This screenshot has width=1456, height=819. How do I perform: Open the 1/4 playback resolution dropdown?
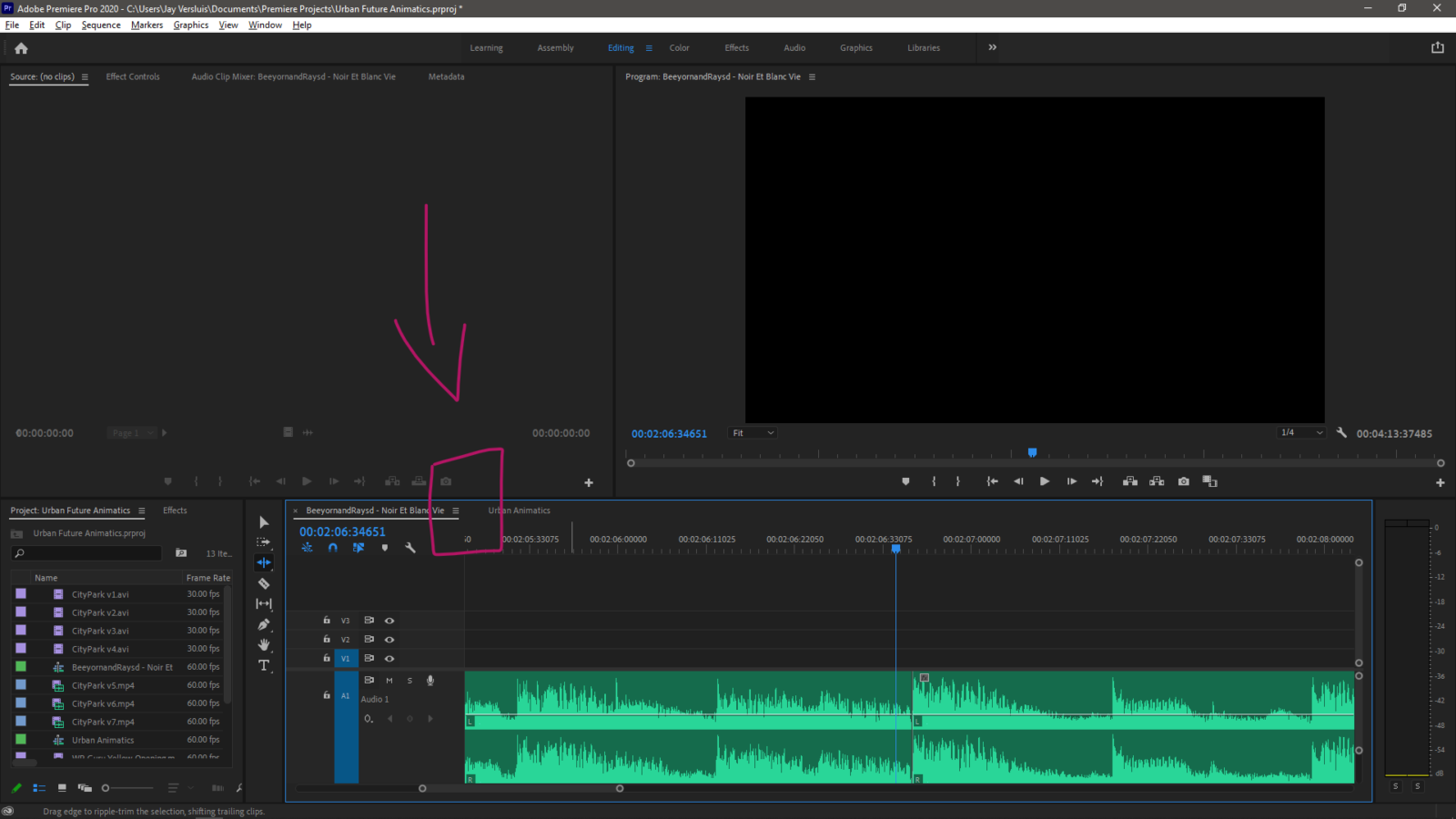pyautogui.click(x=1300, y=433)
